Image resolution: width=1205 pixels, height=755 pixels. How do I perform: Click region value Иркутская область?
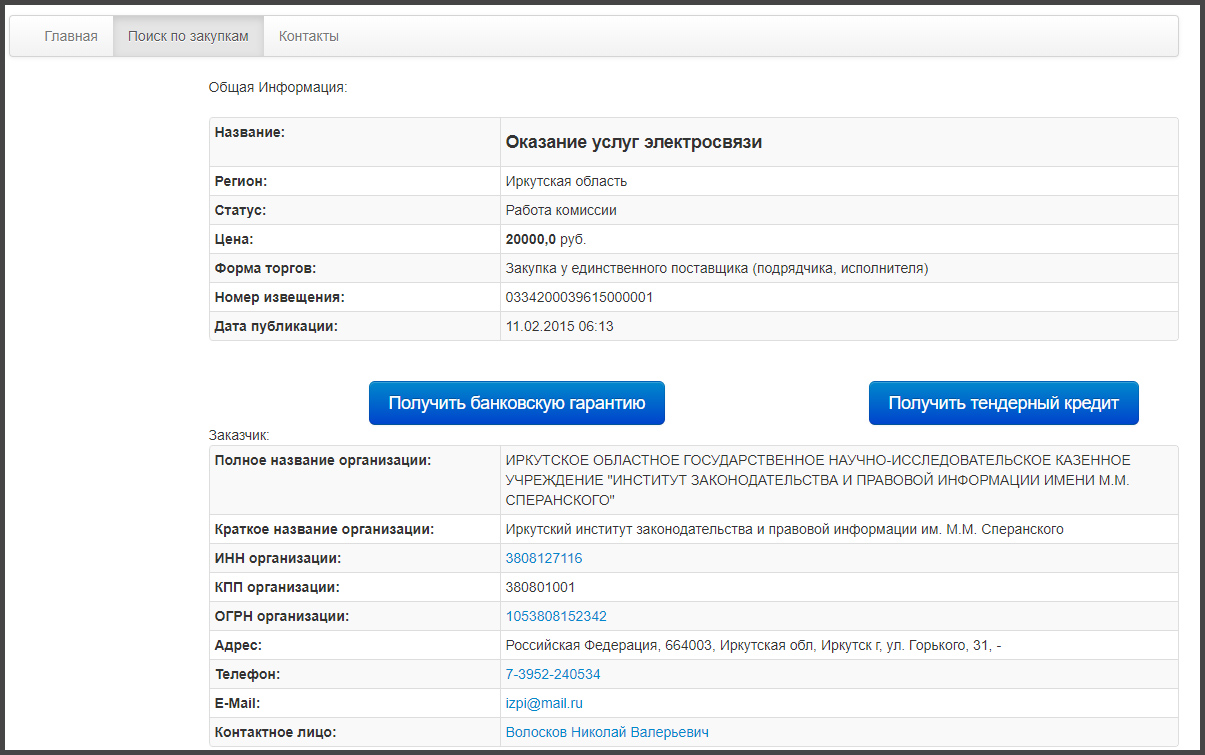(x=566, y=181)
